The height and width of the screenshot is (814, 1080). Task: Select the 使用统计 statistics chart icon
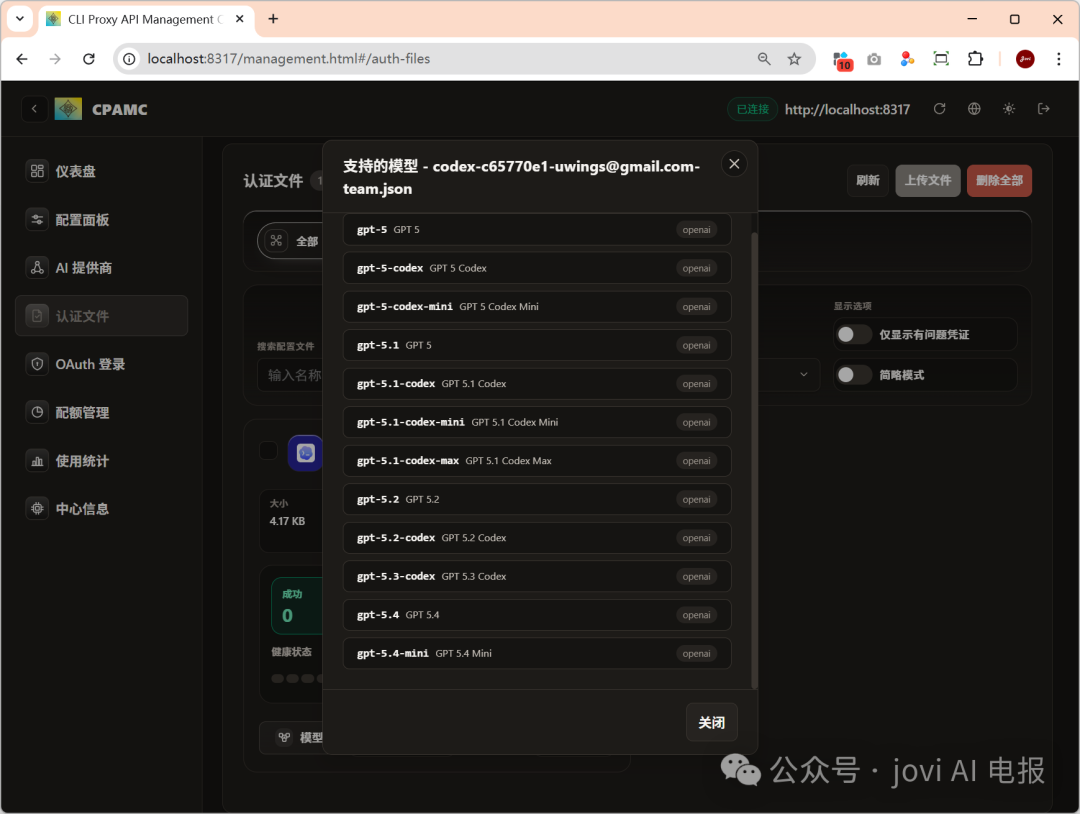pyautogui.click(x=37, y=460)
